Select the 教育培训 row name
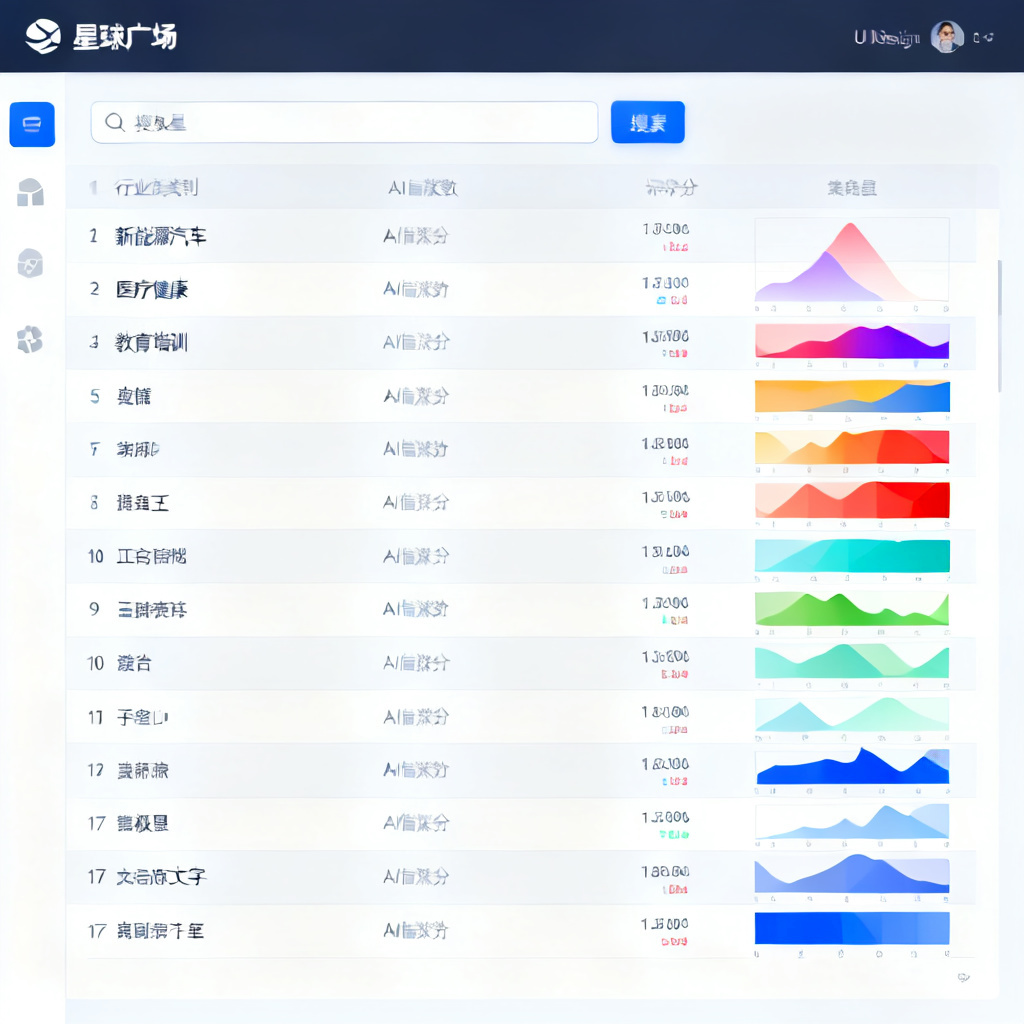Screen dimensions: 1024x1024 pyautogui.click(x=152, y=342)
